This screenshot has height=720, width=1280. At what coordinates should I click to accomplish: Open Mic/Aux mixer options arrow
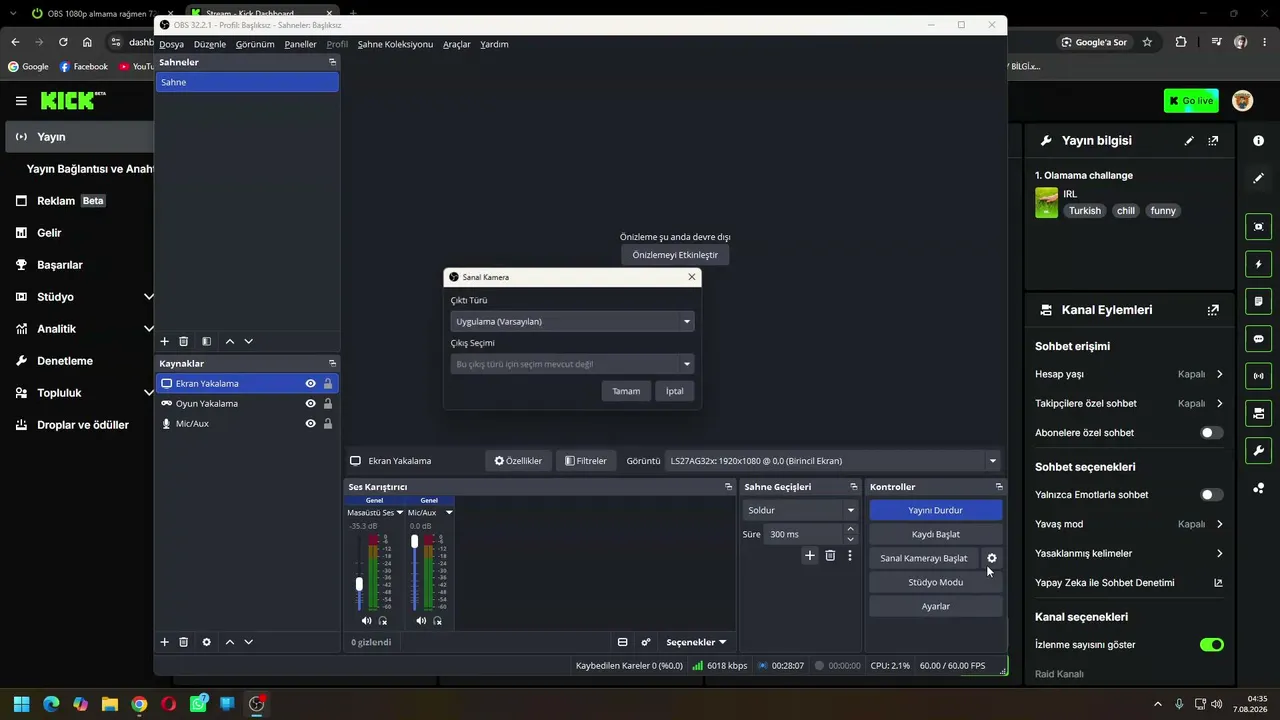pos(449,513)
